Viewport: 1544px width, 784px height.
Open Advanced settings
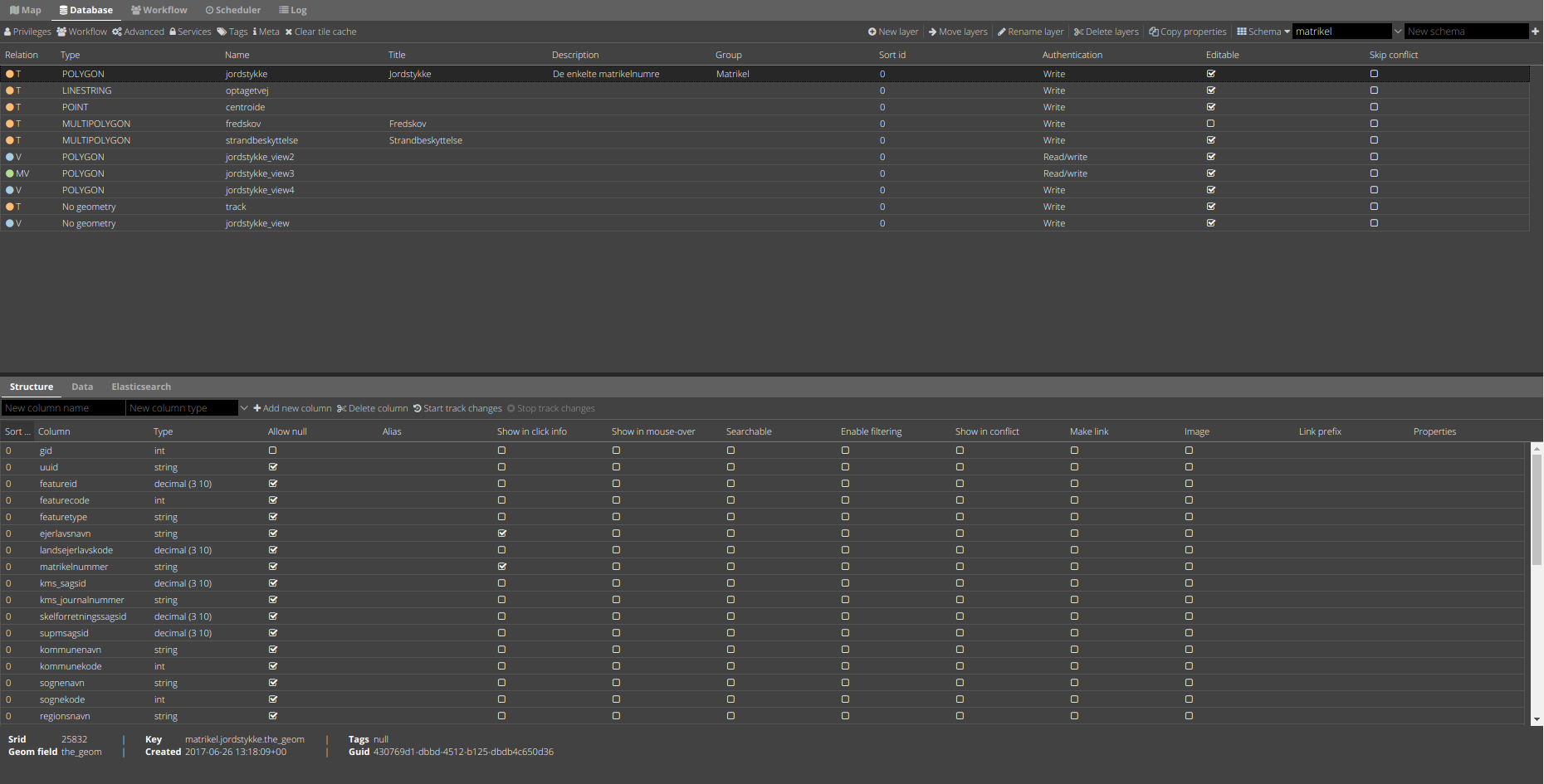(139, 32)
